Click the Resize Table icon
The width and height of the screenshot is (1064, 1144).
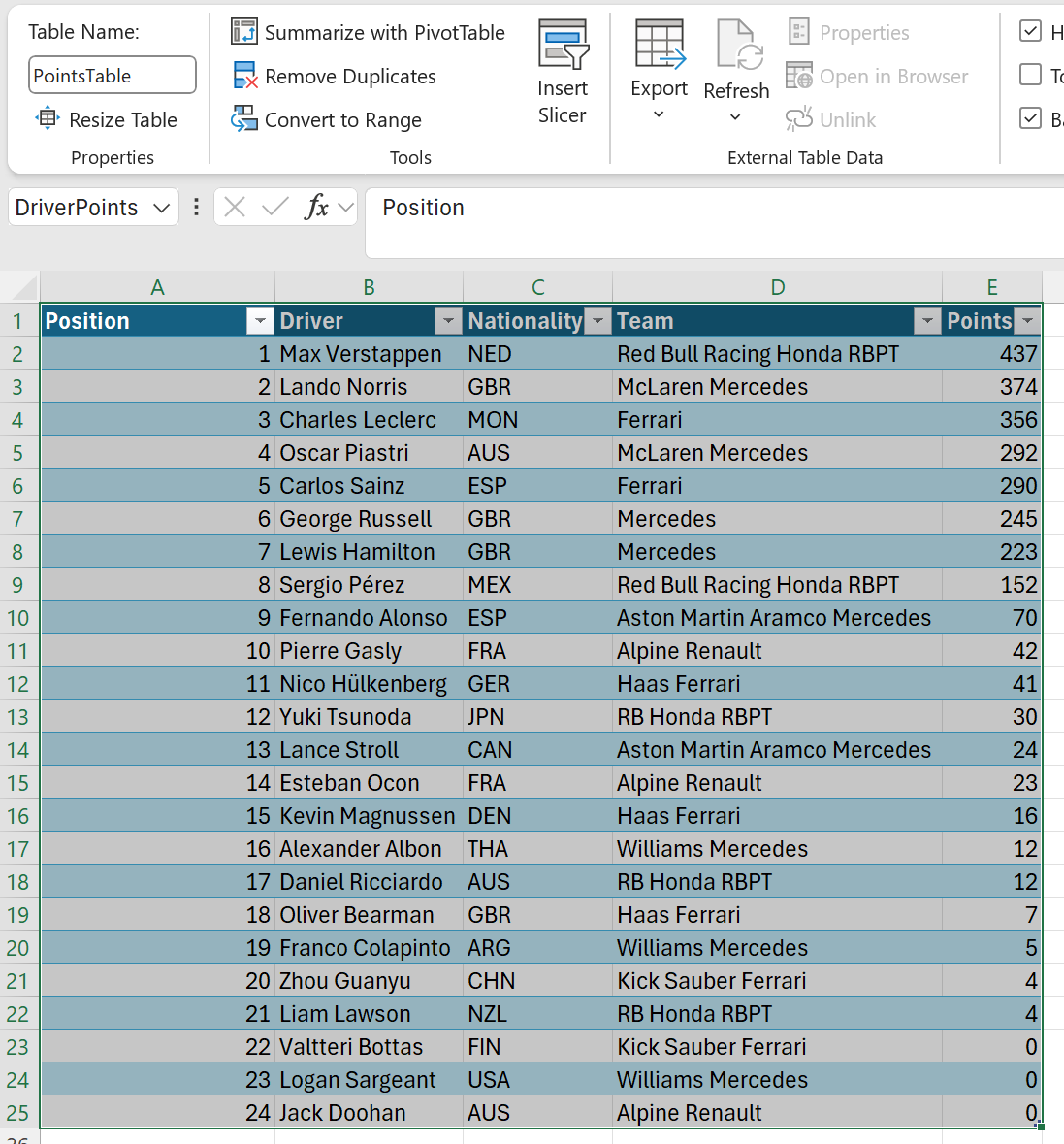48,119
